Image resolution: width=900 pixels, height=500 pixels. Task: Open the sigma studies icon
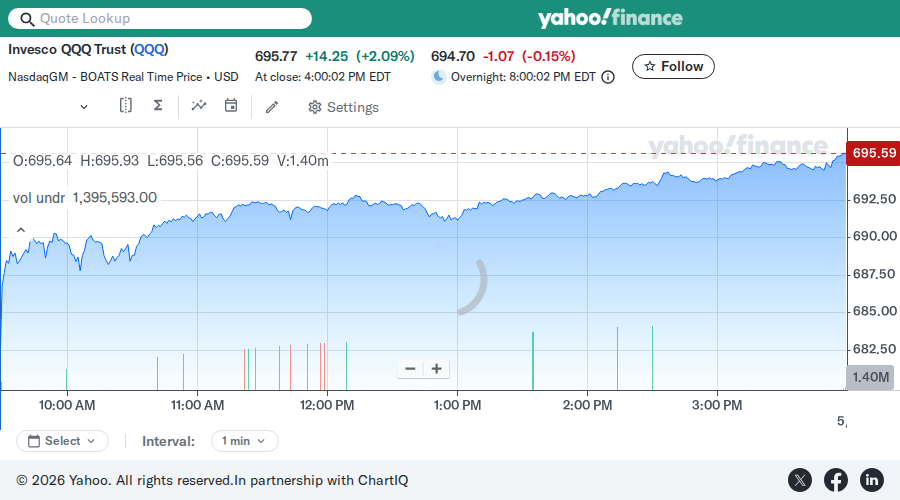(158, 105)
